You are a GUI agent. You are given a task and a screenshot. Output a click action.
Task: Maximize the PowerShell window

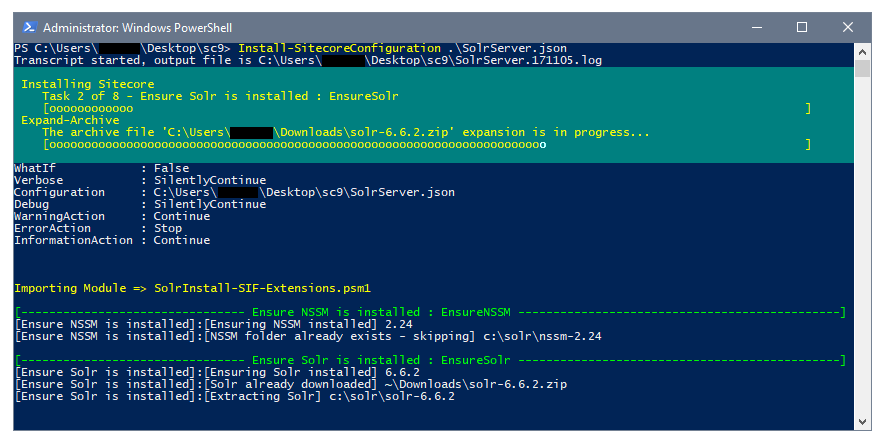pyautogui.click(x=802, y=27)
